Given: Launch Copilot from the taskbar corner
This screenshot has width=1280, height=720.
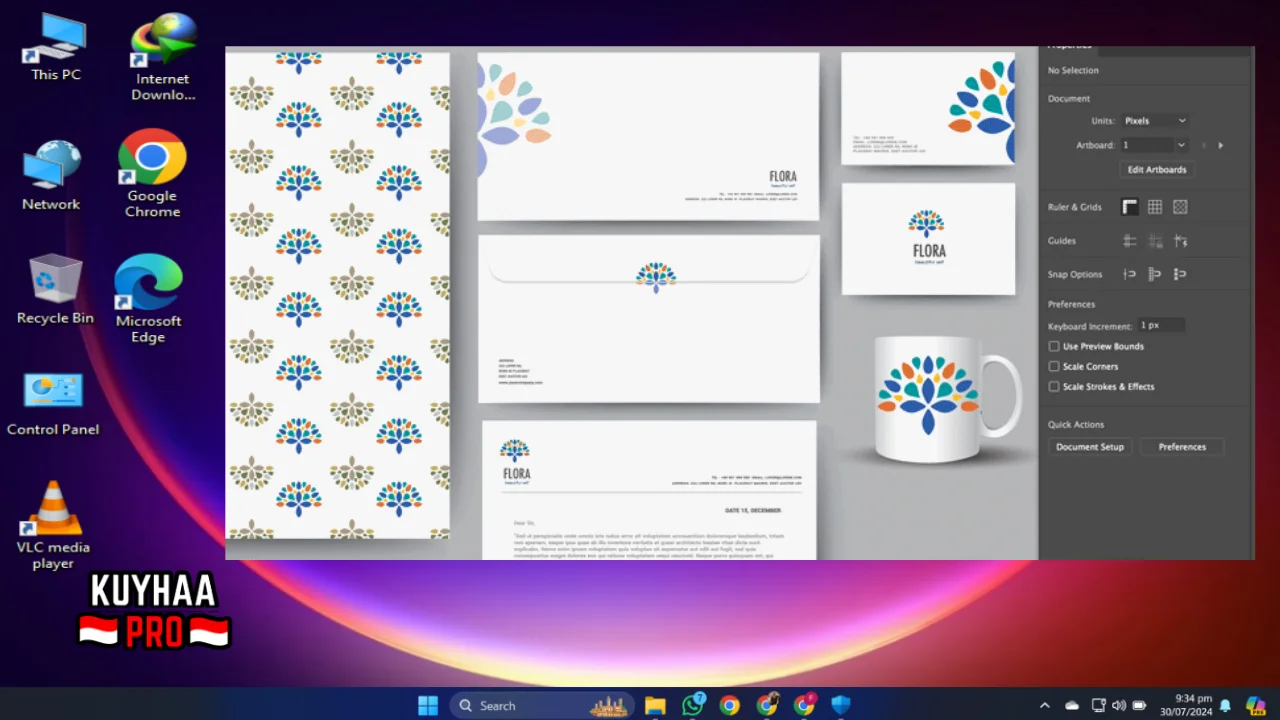Looking at the screenshot, I should click(x=1255, y=705).
